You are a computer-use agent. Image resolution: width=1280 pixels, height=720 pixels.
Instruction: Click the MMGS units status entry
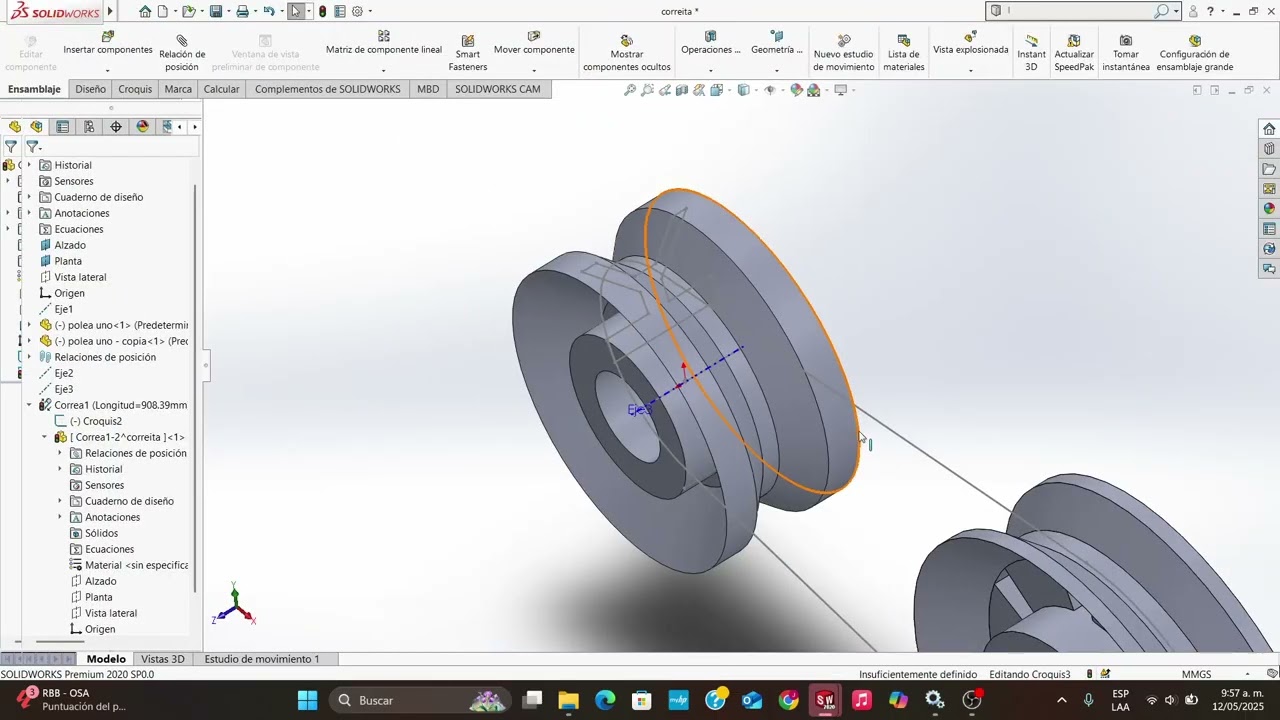pyautogui.click(x=1197, y=674)
